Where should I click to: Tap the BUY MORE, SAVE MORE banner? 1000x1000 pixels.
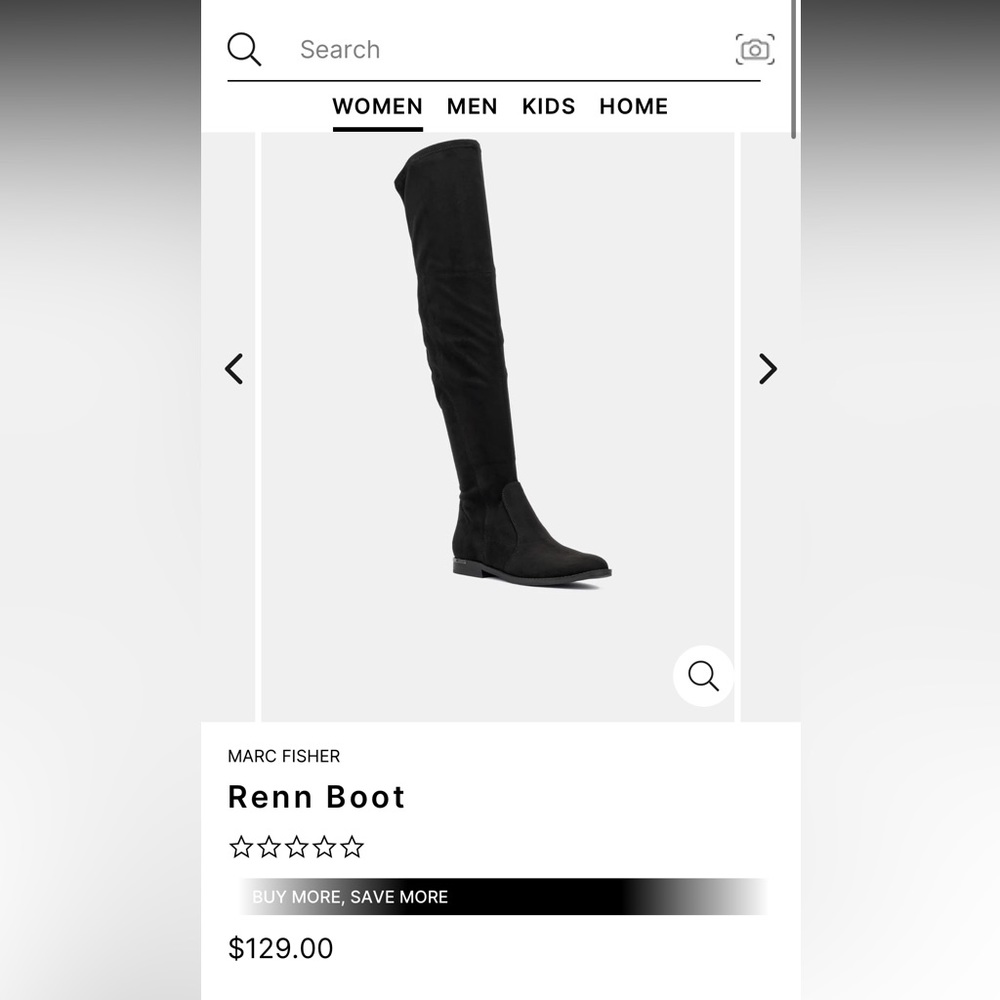tap(500, 897)
